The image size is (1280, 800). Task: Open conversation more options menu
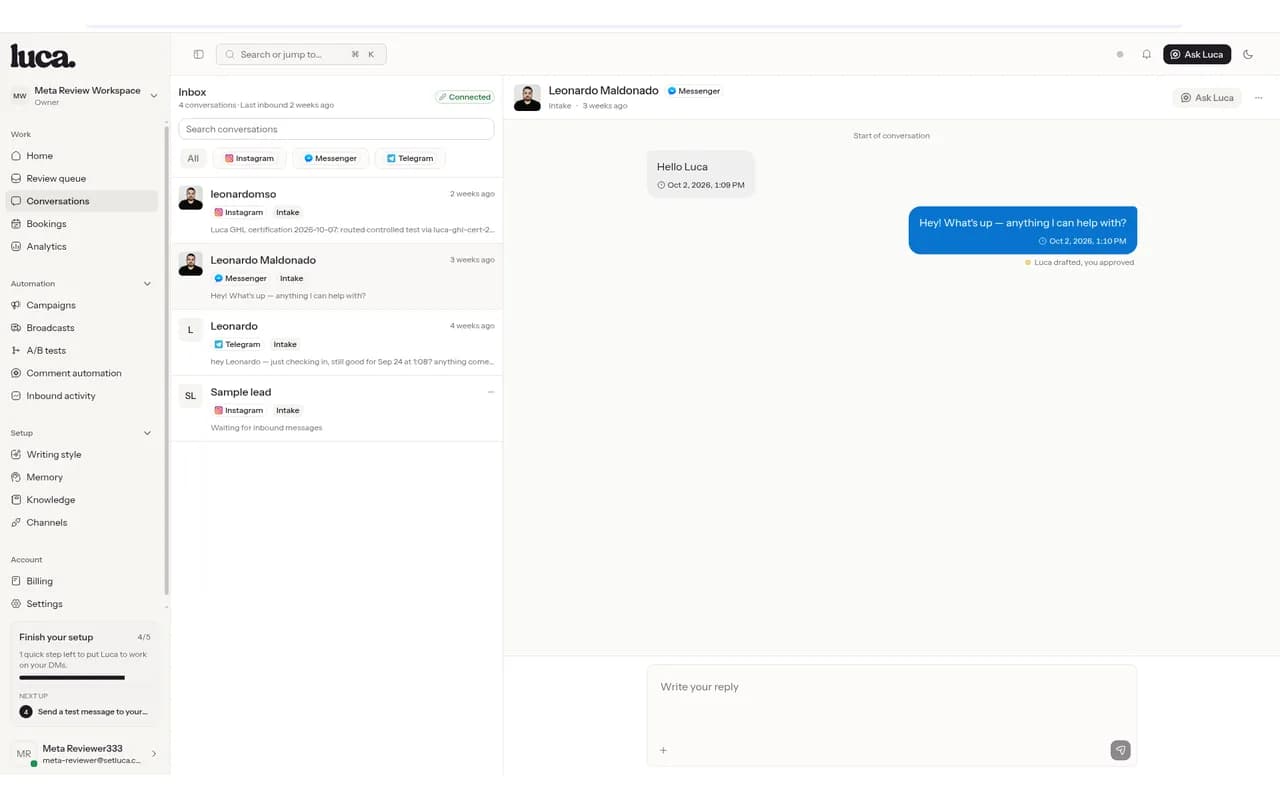tap(1258, 98)
